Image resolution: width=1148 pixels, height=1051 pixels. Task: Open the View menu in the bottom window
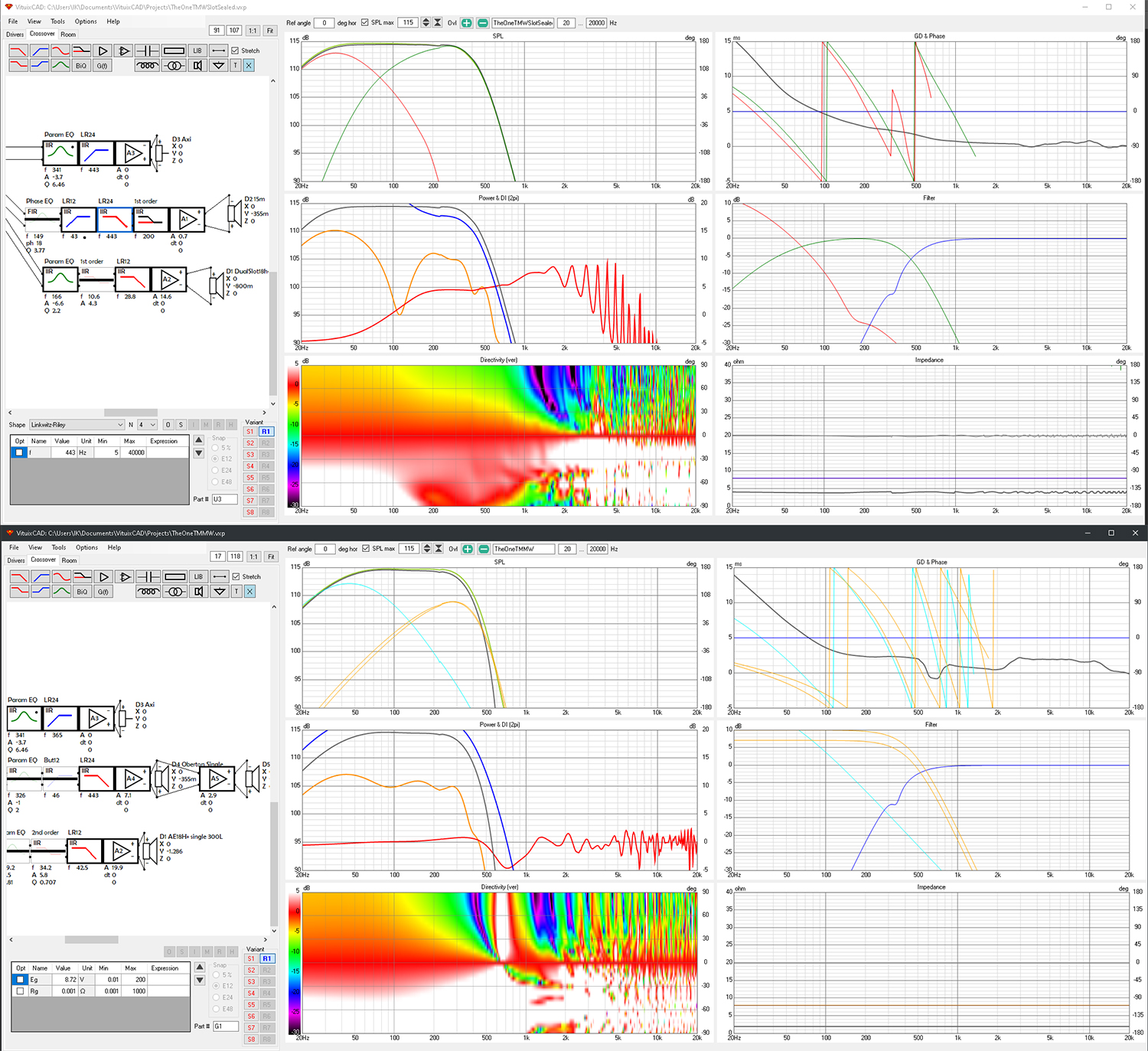tap(35, 547)
